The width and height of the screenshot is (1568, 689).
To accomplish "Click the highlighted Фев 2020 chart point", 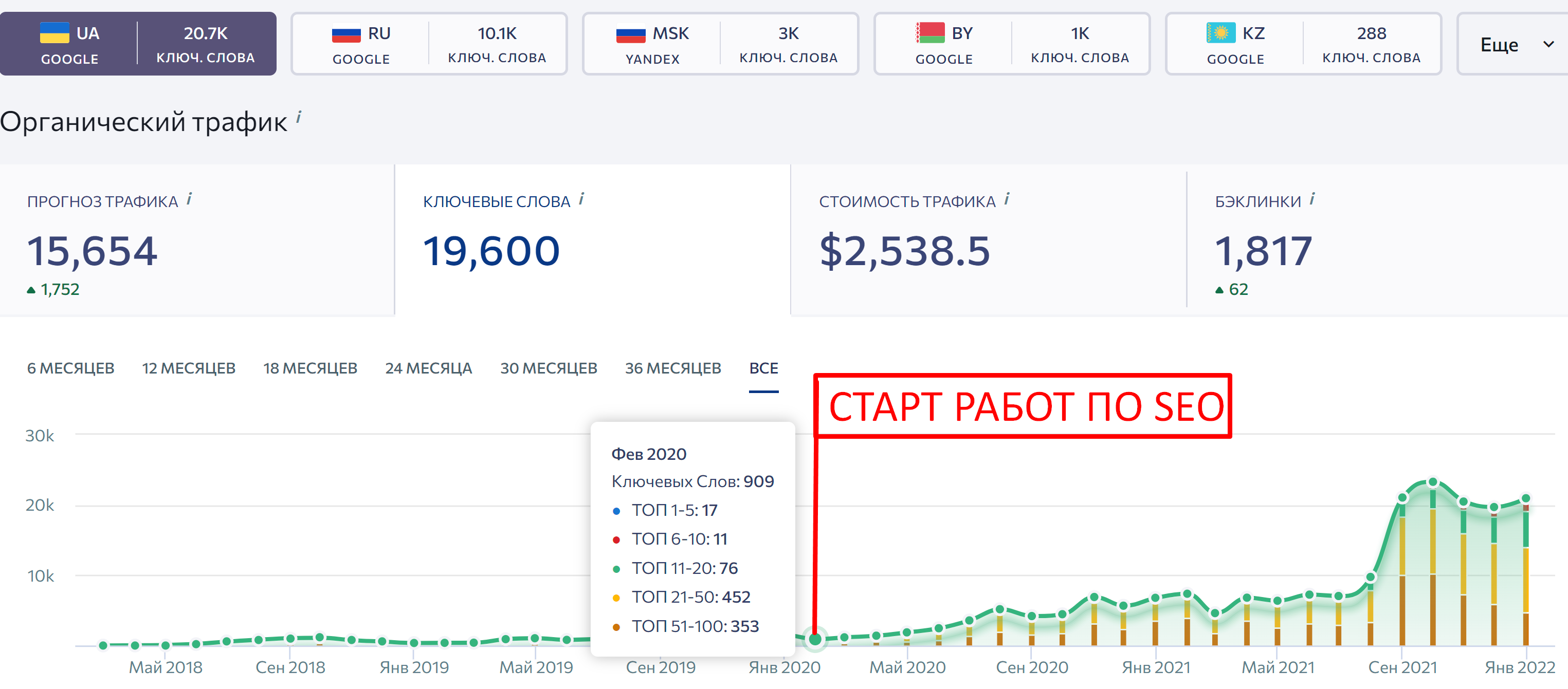I will 814,639.
